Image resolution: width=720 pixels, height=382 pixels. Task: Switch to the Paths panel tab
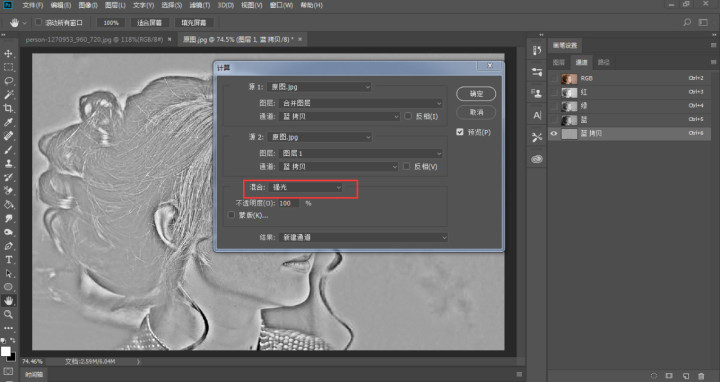[603, 62]
